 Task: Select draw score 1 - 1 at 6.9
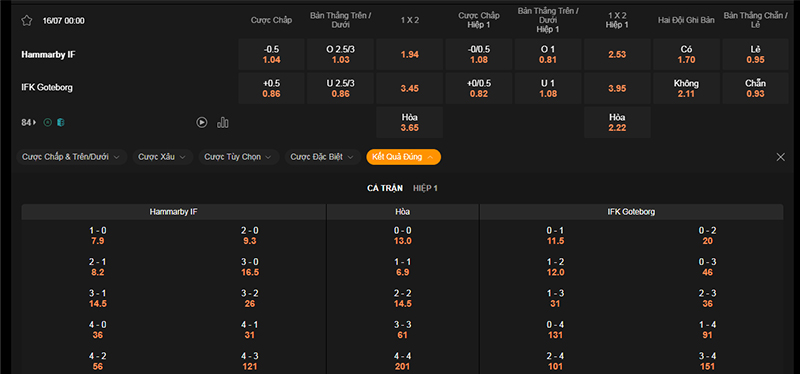click(403, 267)
